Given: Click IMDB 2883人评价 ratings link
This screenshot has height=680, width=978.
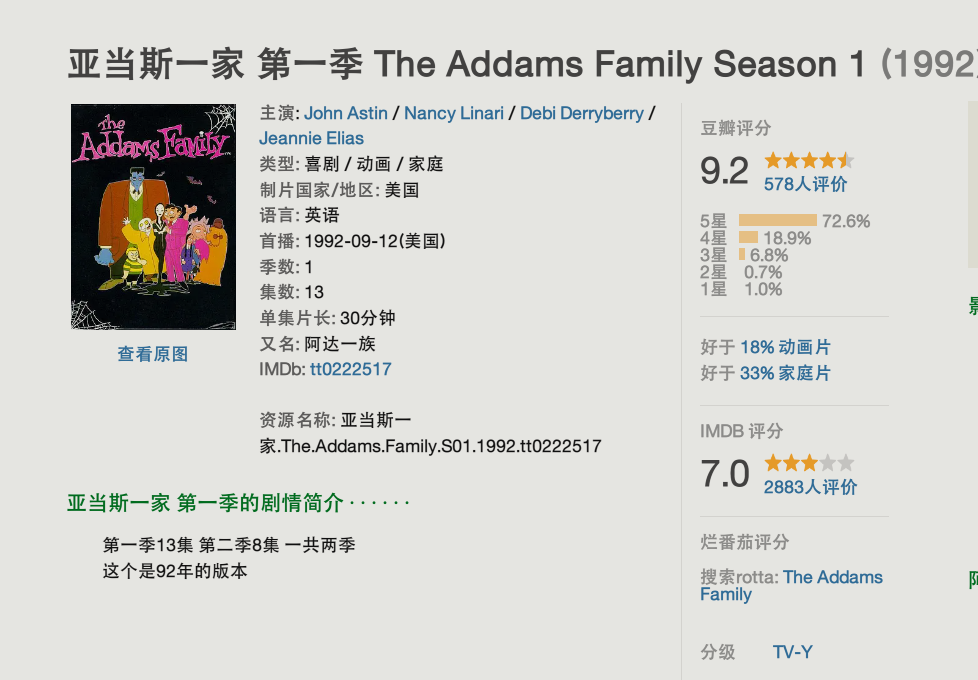Looking at the screenshot, I should [x=810, y=487].
